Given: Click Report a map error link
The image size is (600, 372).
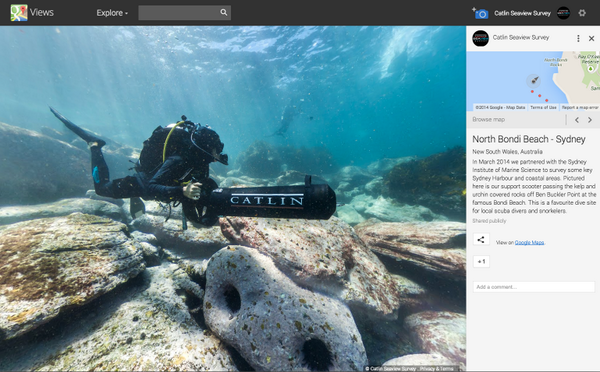Looking at the screenshot, I should coord(580,108).
